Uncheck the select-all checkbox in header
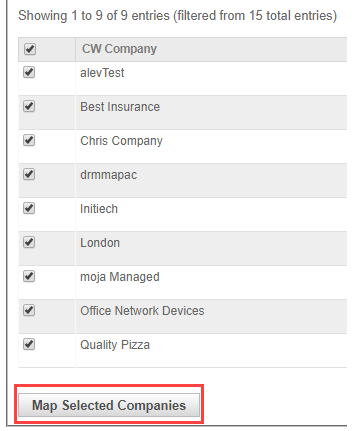 pos(30,49)
